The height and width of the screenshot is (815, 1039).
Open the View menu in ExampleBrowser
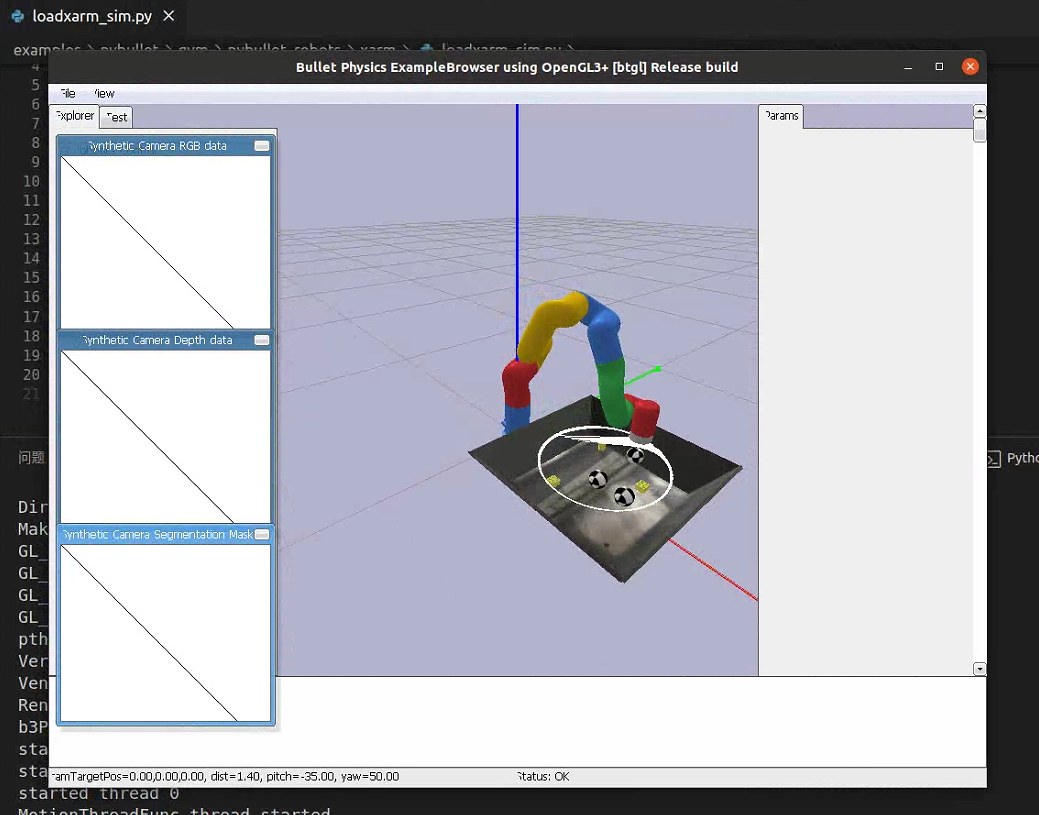click(104, 93)
